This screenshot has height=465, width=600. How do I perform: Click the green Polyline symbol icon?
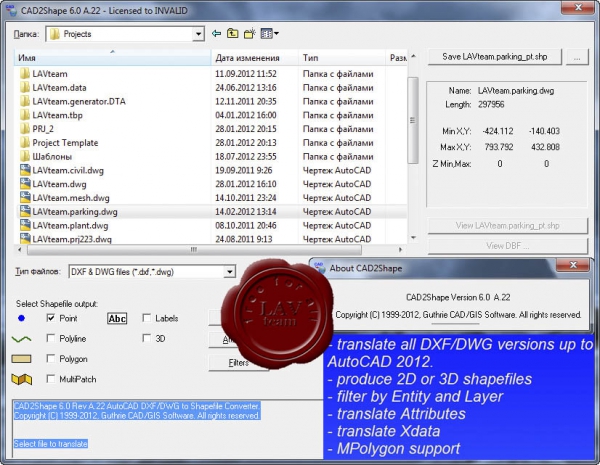21,339
